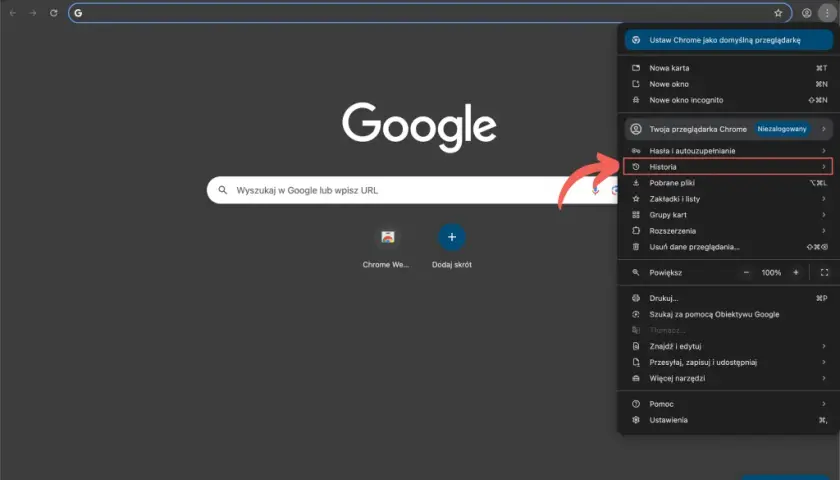
Task: Click the toolbox icon beside Więcej narzędzi
Action: 636,378
